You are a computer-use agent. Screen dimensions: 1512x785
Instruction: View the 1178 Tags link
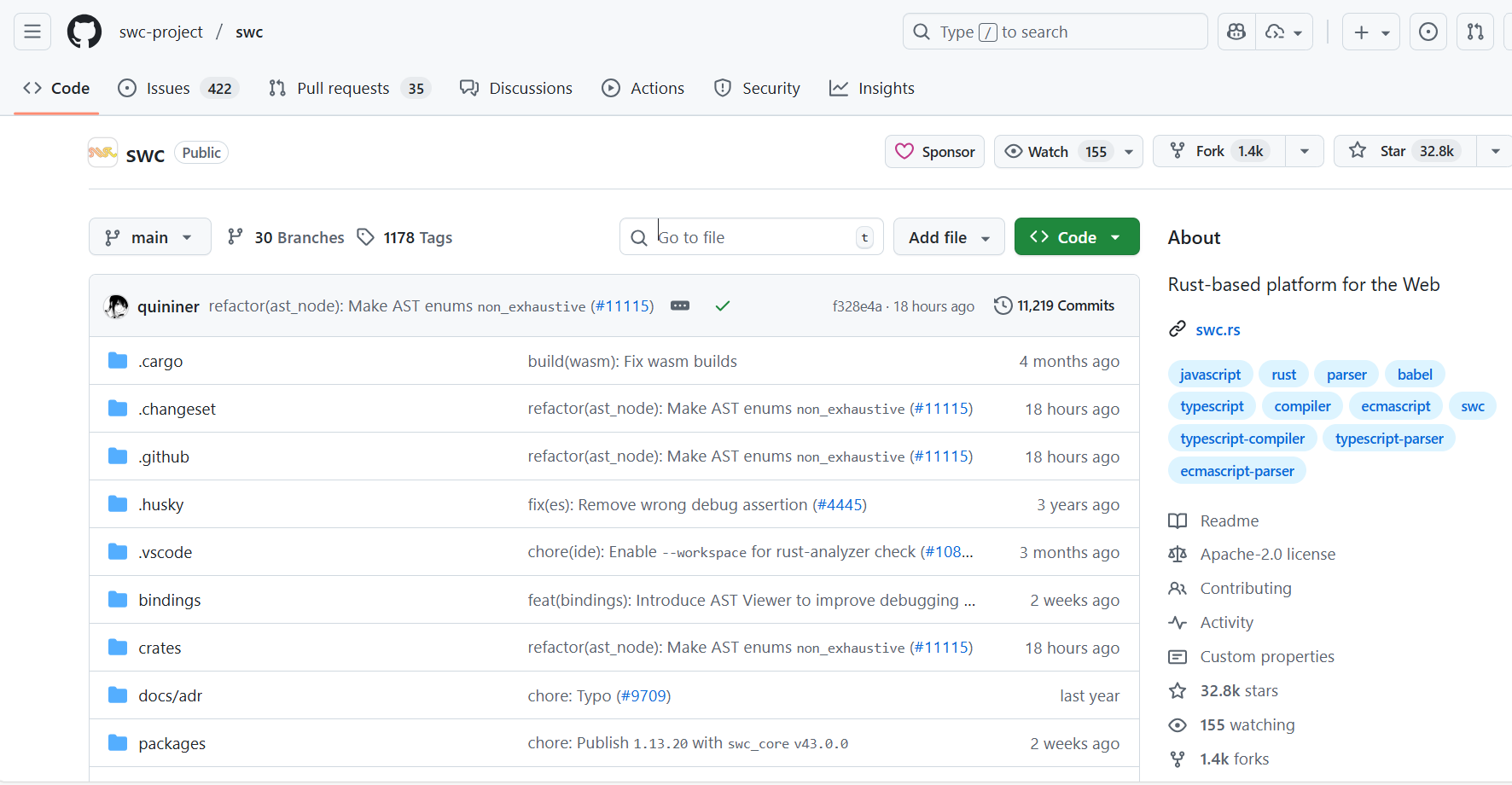coord(405,237)
